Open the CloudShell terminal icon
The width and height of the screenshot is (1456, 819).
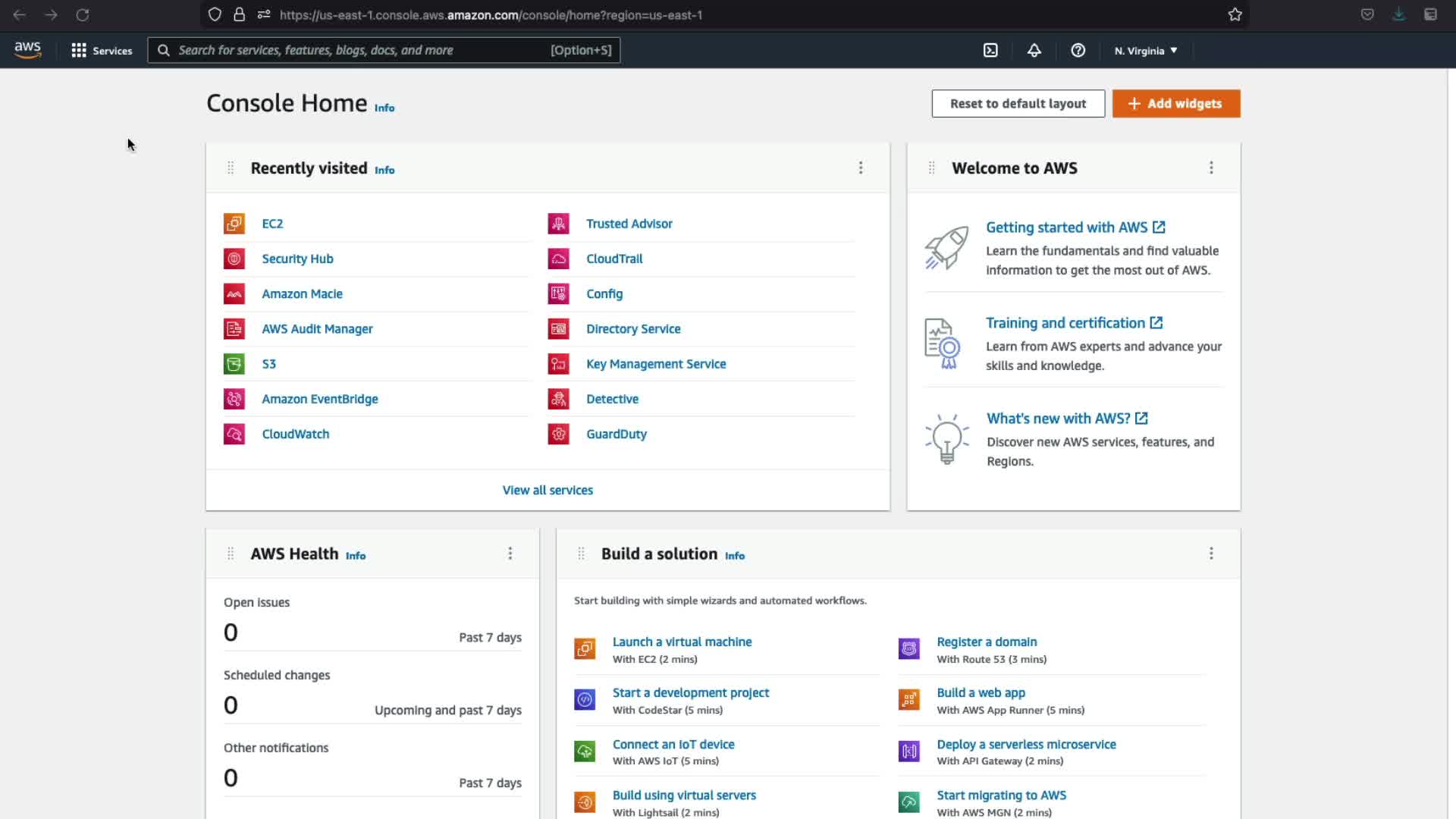coord(990,50)
